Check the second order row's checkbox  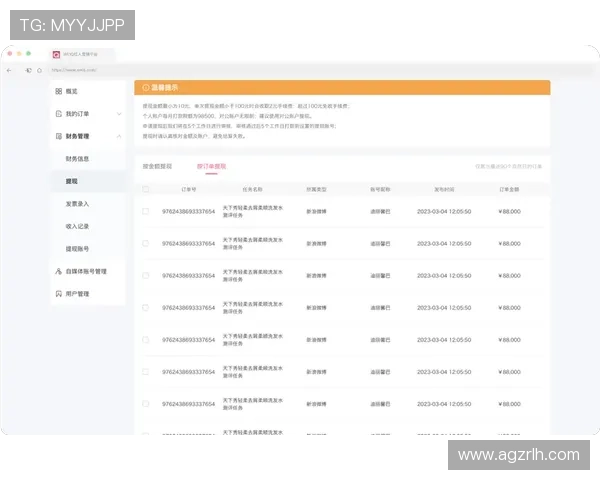point(145,243)
